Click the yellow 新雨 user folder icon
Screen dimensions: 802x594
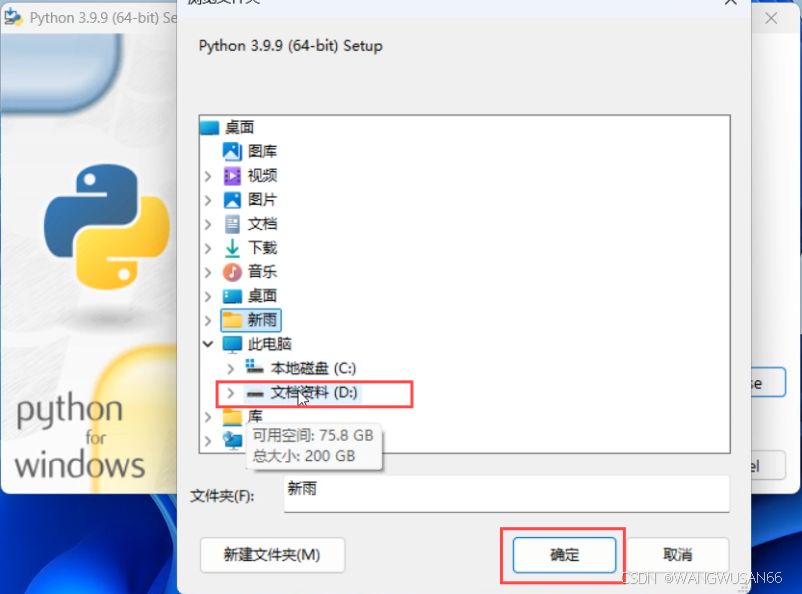(232, 320)
